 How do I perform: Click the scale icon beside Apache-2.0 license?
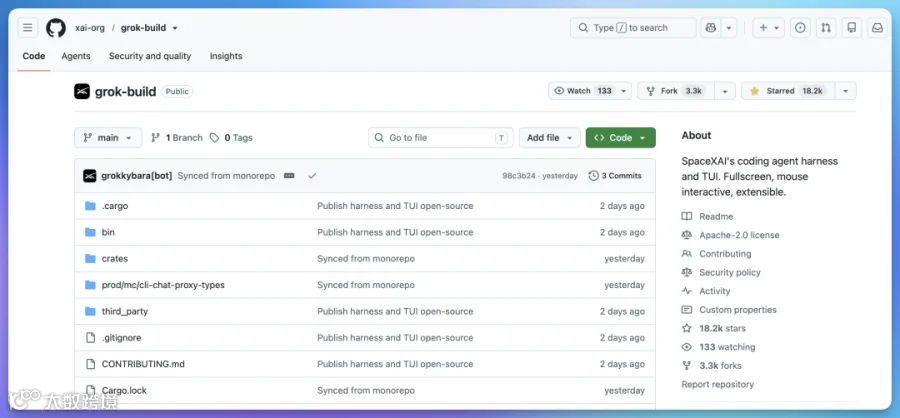686,235
